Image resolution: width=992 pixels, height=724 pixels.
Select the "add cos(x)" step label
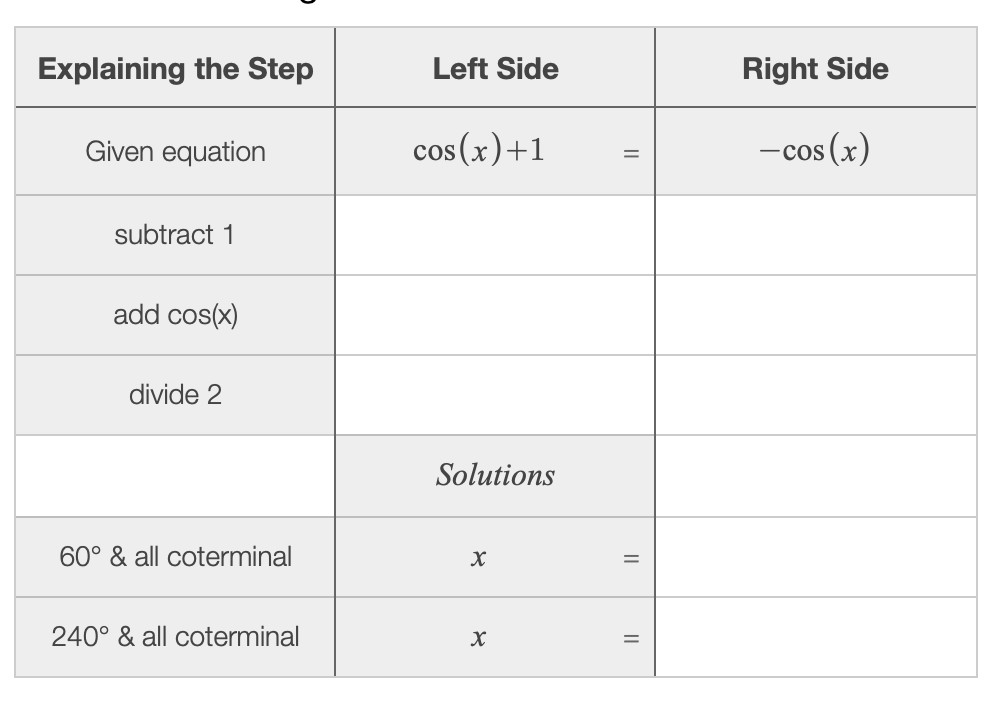(175, 315)
